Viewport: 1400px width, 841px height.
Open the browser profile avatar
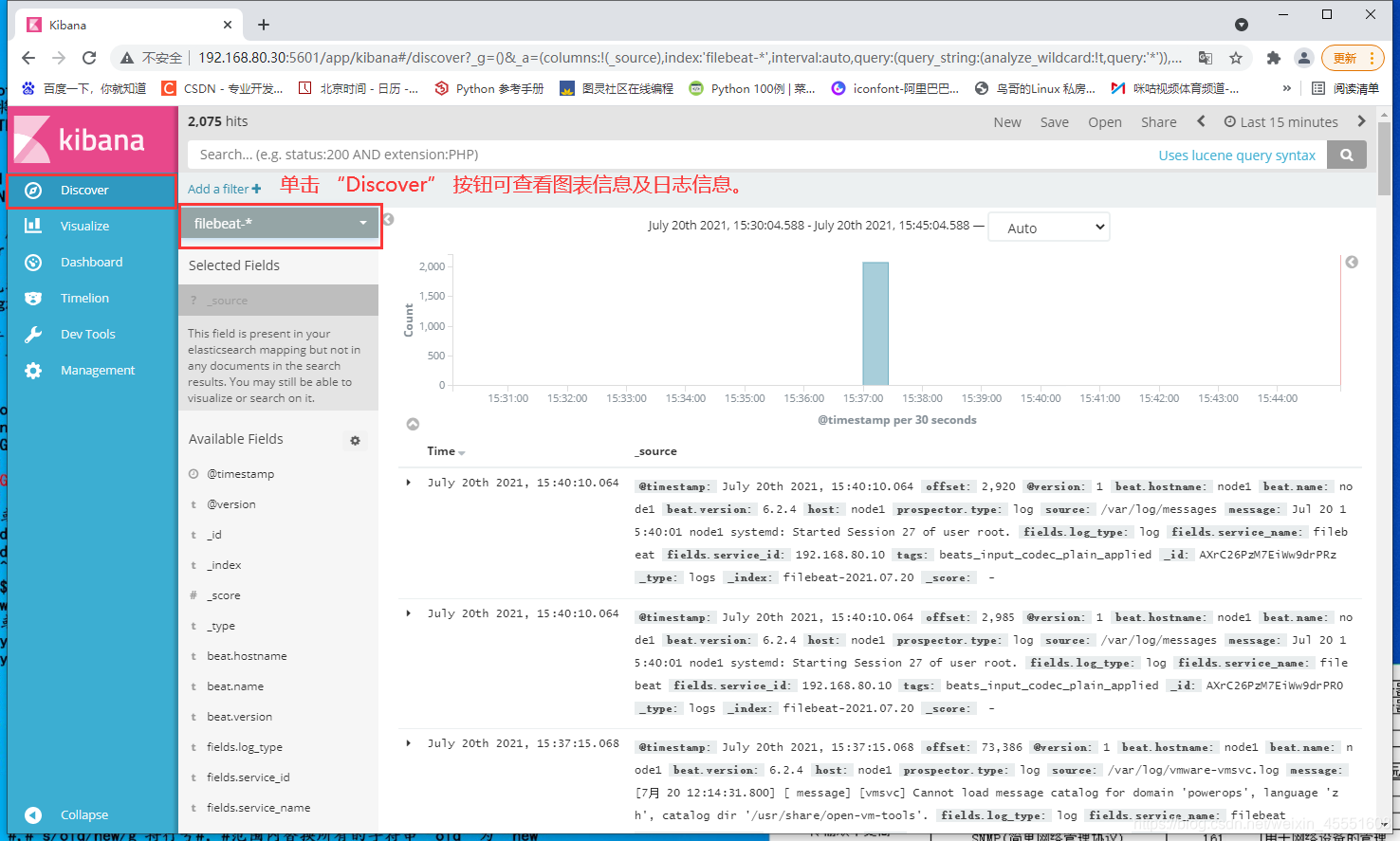[1304, 58]
